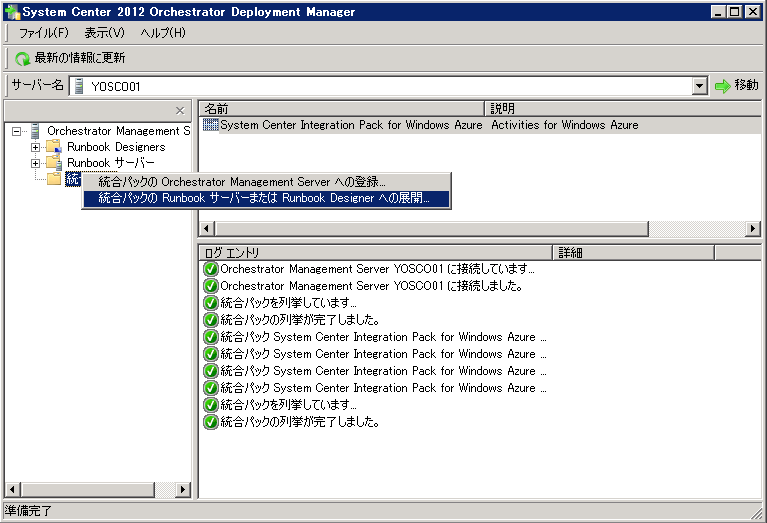Close the left tree pane with X

click(180, 111)
